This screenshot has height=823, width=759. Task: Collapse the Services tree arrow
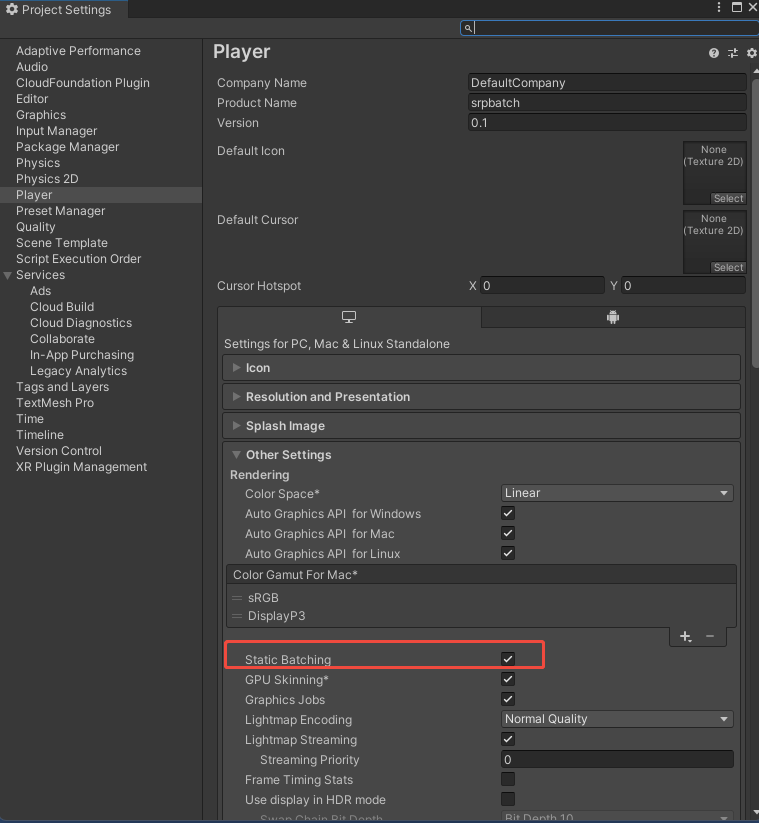pos(7,275)
